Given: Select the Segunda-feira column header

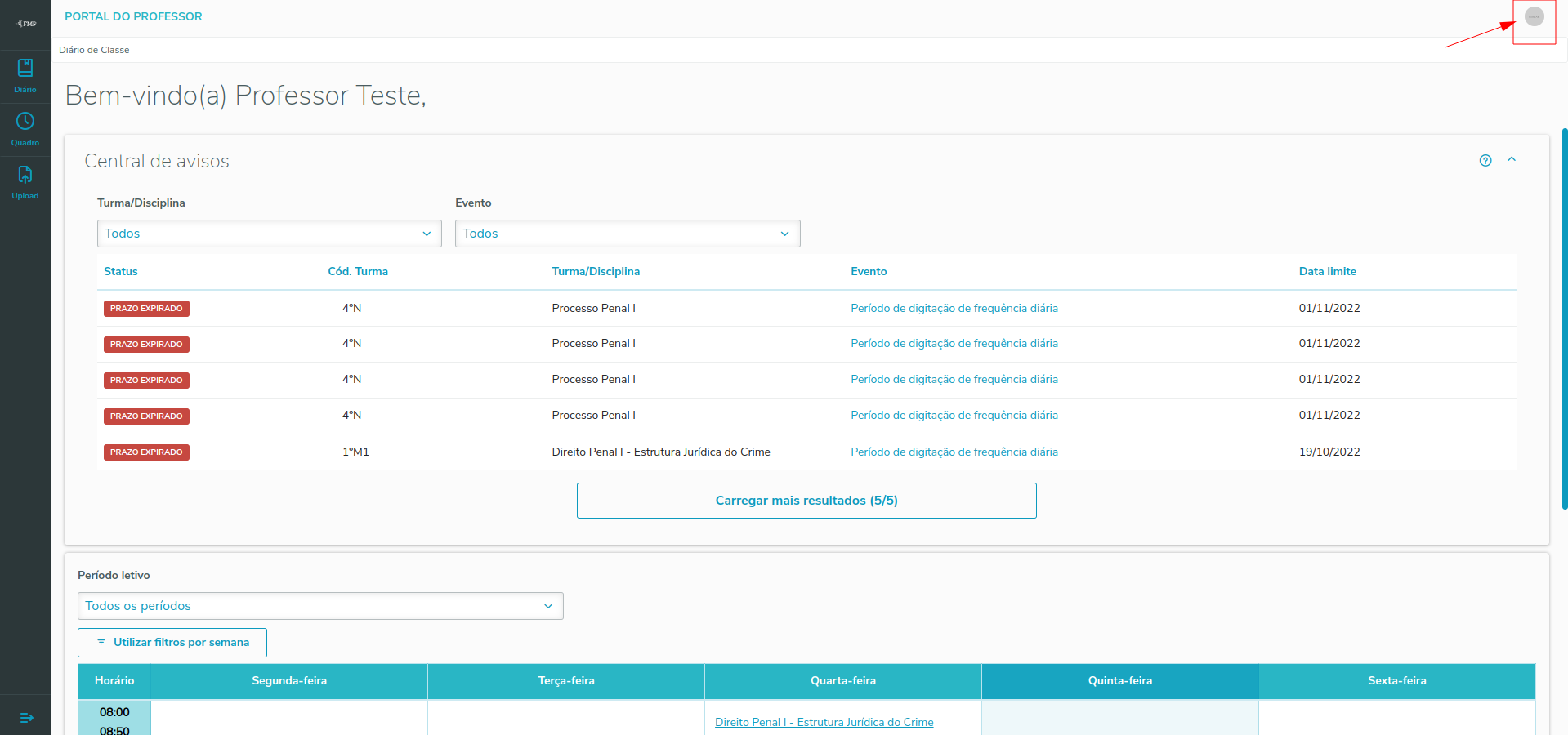Looking at the screenshot, I should (288, 680).
